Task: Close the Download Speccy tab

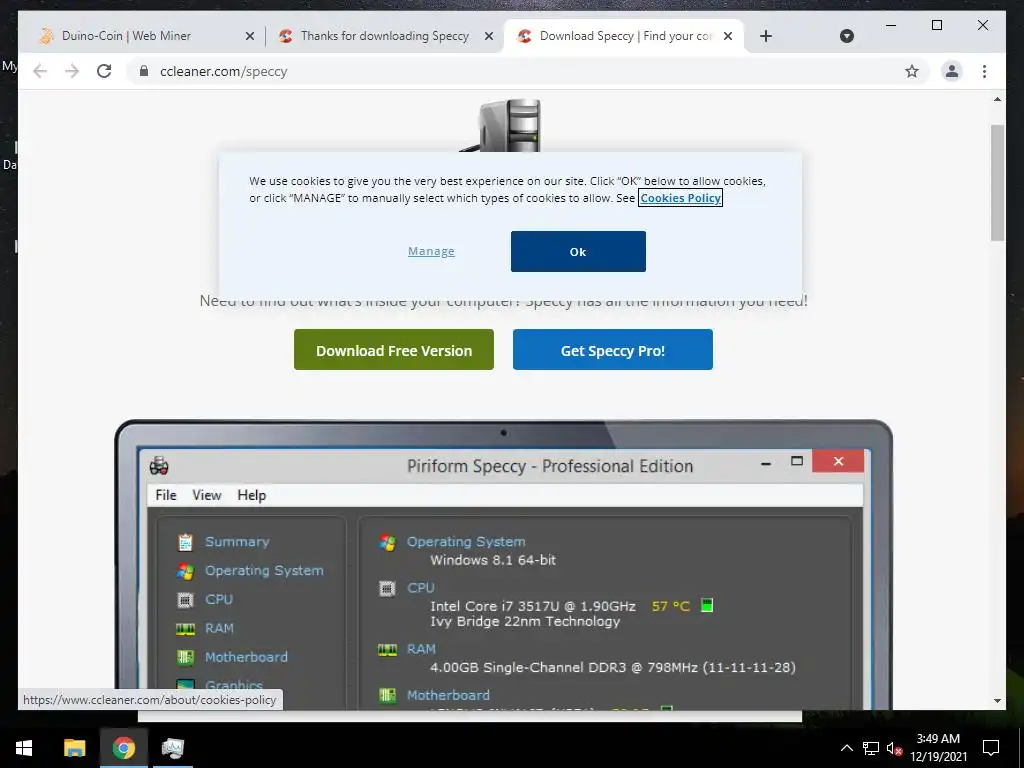Action: pyautogui.click(x=728, y=36)
